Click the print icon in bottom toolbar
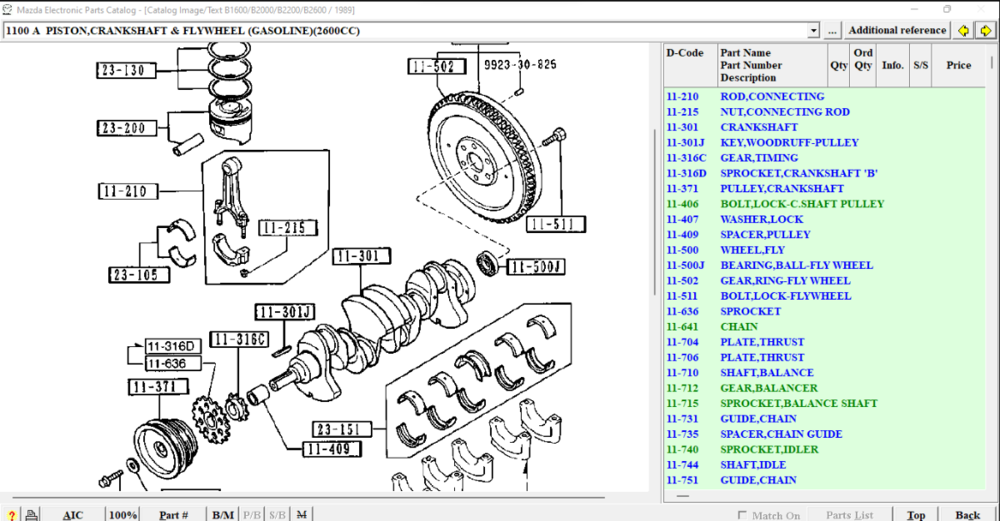The image size is (1000, 521). coord(32,515)
